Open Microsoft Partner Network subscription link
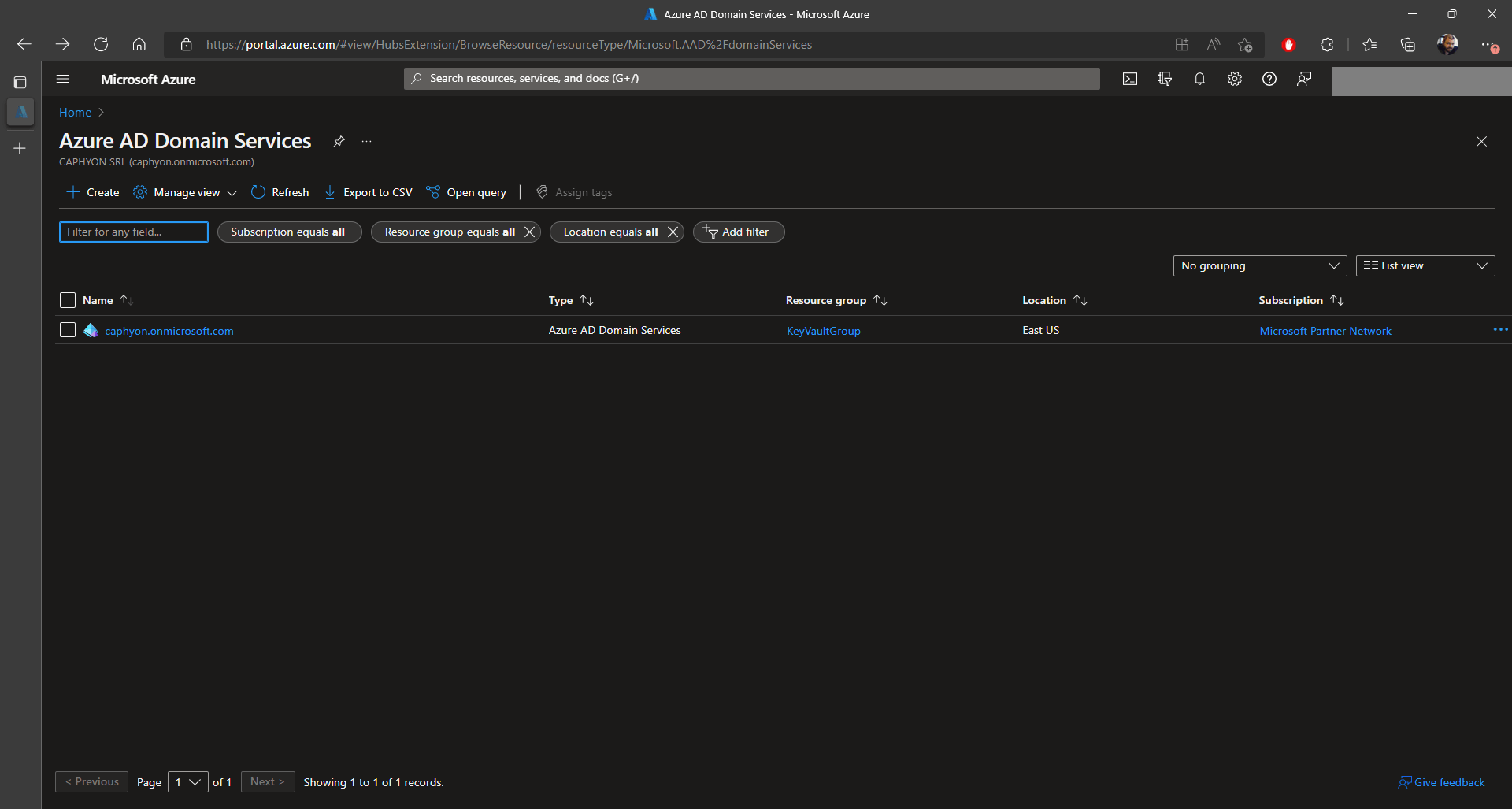This screenshot has height=809, width=1512. (1325, 331)
